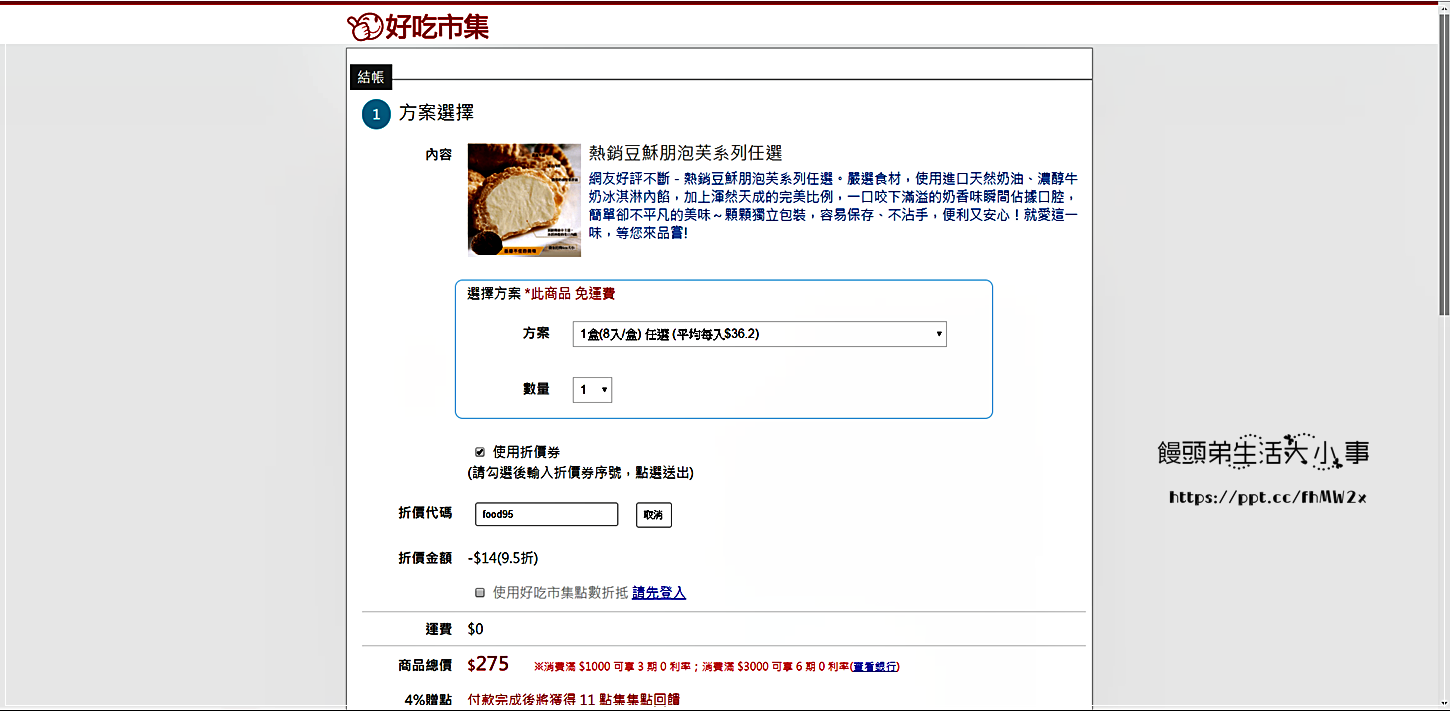Click the step 1 circle badge
The height and width of the screenshot is (711, 1450).
376,115
